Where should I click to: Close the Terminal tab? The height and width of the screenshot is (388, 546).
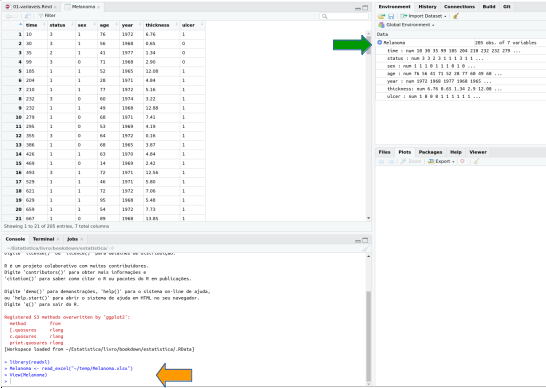click(x=58, y=239)
